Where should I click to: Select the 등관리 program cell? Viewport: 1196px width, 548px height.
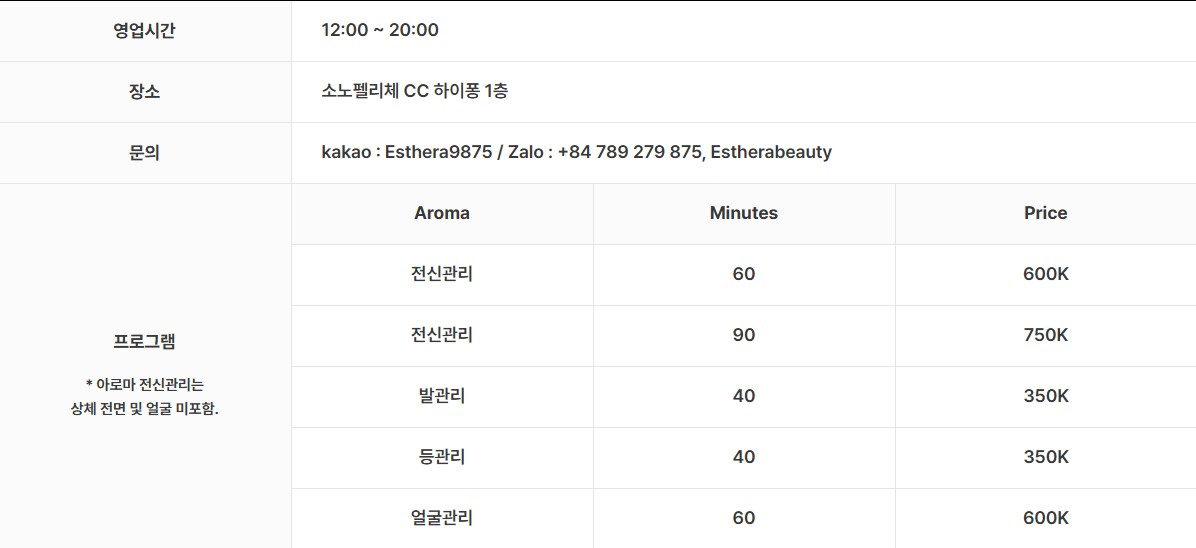pyautogui.click(x=442, y=458)
